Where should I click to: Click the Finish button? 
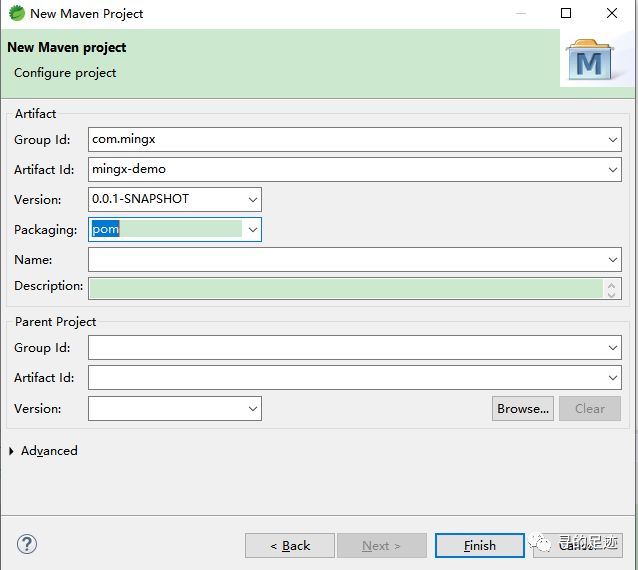click(x=480, y=545)
